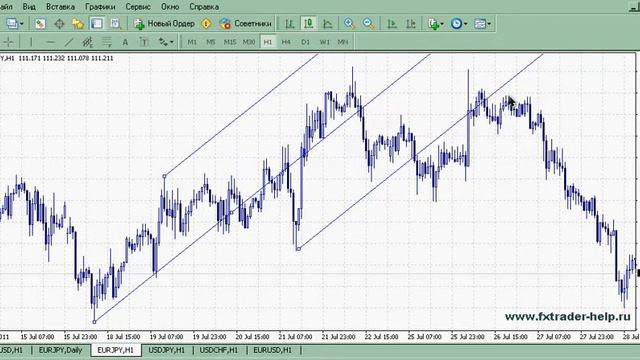Open the Templates icon
640x360 pixels.
(x=480, y=24)
